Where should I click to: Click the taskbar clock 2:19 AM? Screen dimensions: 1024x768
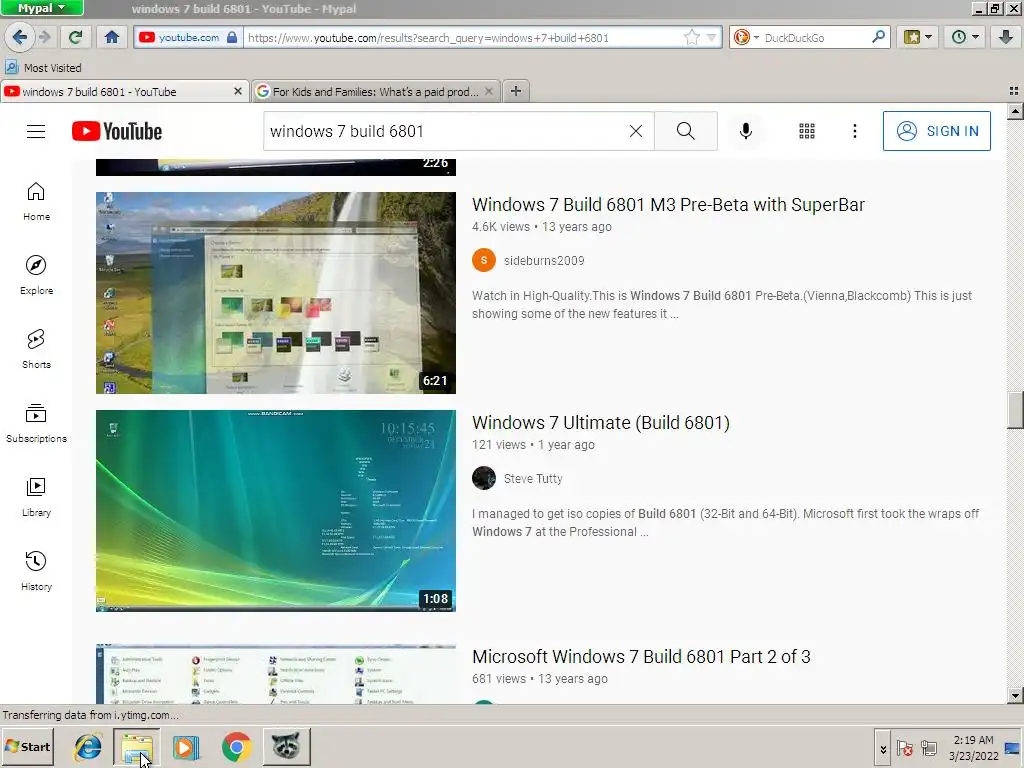pyautogui.click(x=973, y=748)
